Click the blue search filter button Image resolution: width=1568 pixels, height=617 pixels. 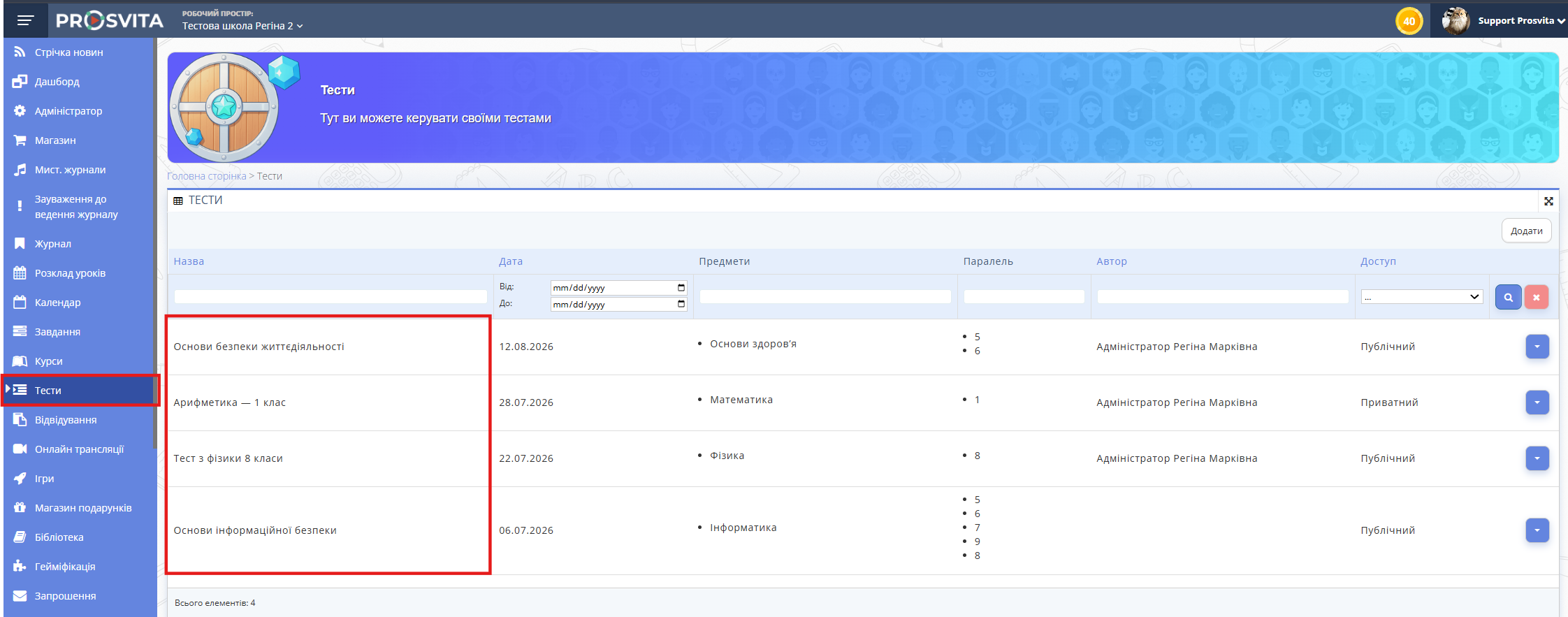pos(1508,297)
